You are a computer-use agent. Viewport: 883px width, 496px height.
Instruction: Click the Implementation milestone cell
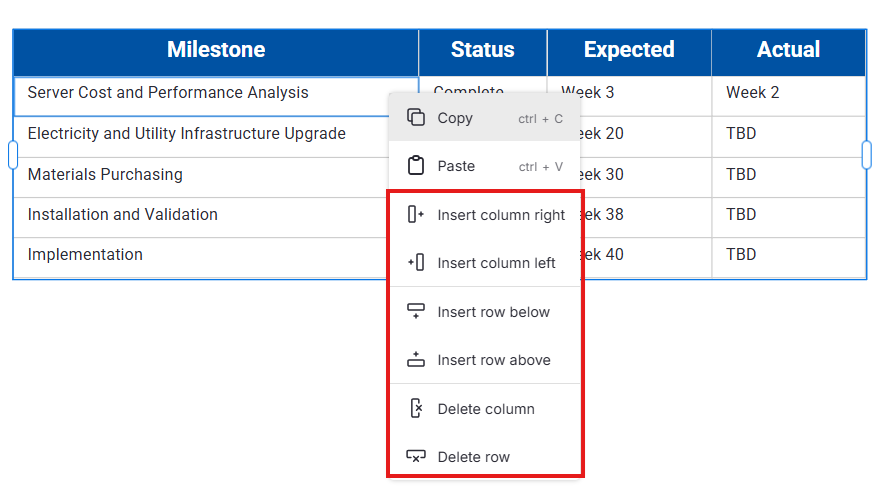pos(85,255)
